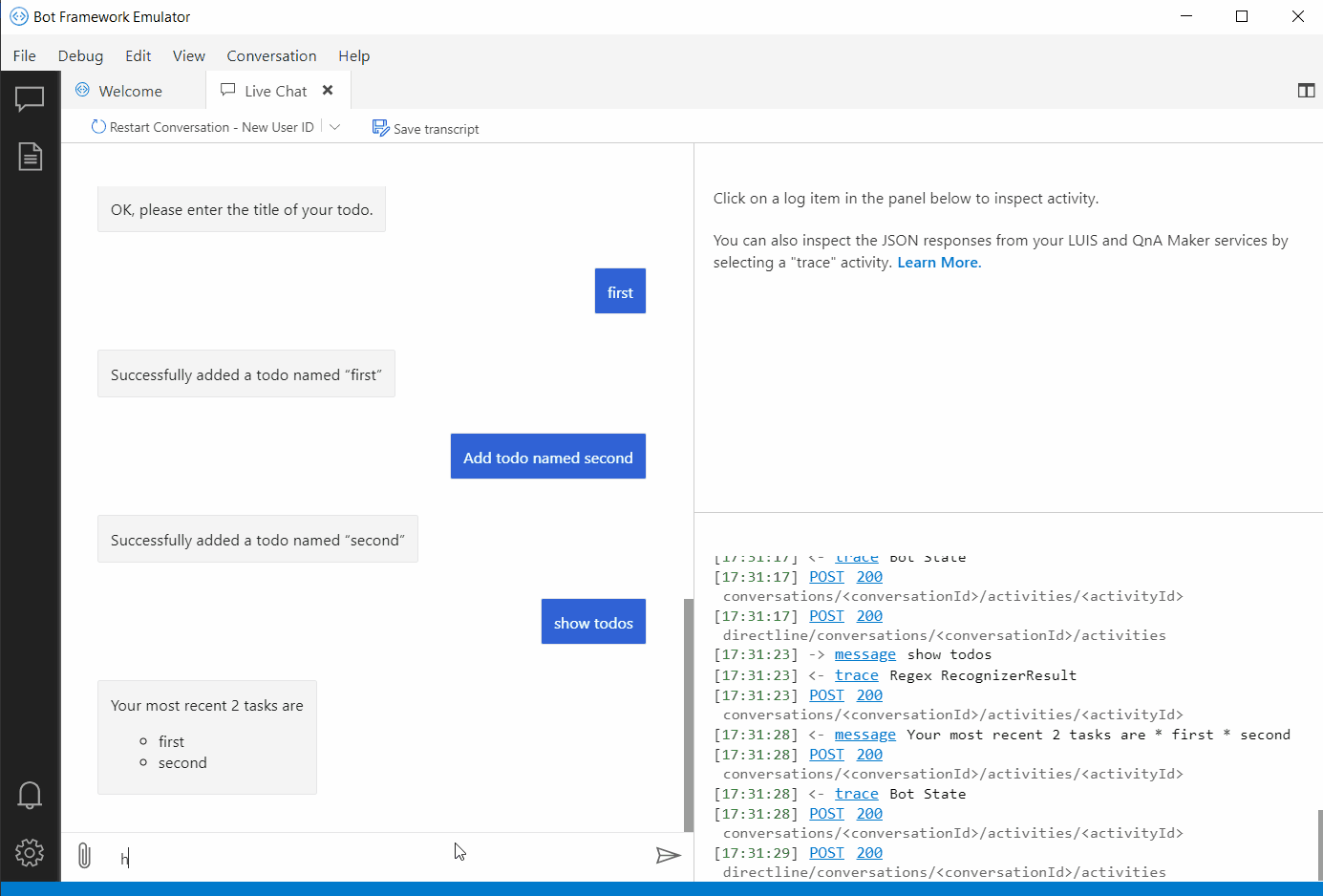Open the 'Your most recent 2 tasks' message link
1323x896 pixels.
pos(865,735)
